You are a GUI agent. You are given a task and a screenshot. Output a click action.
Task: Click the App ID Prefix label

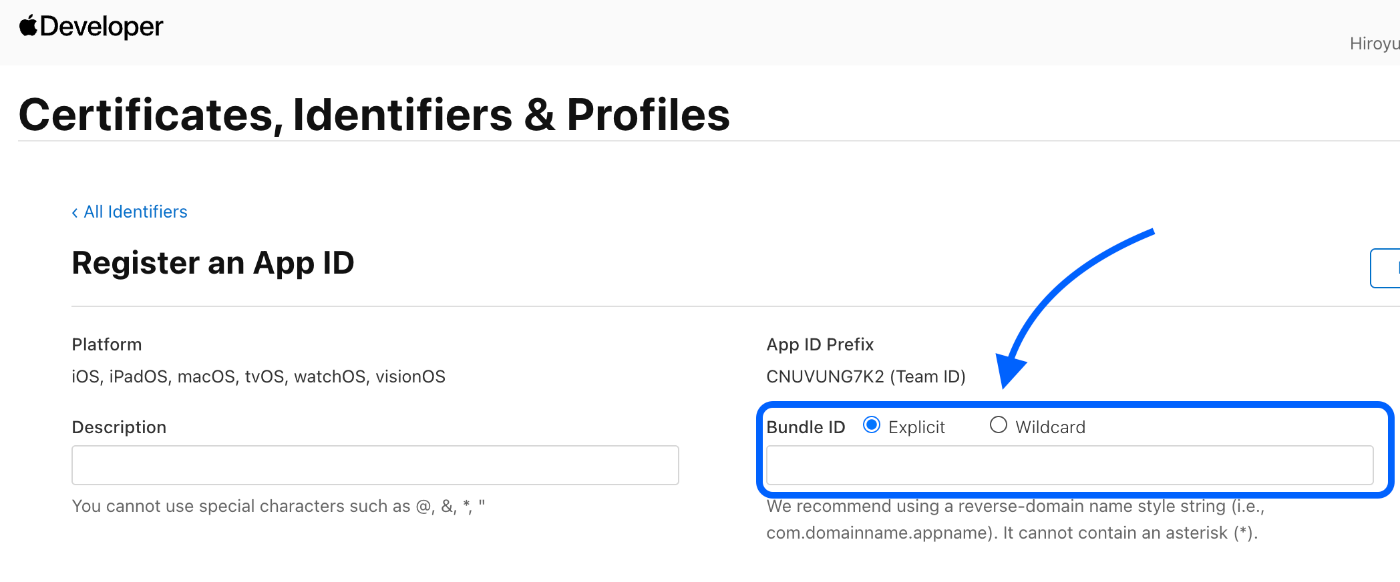coord(820,345)
